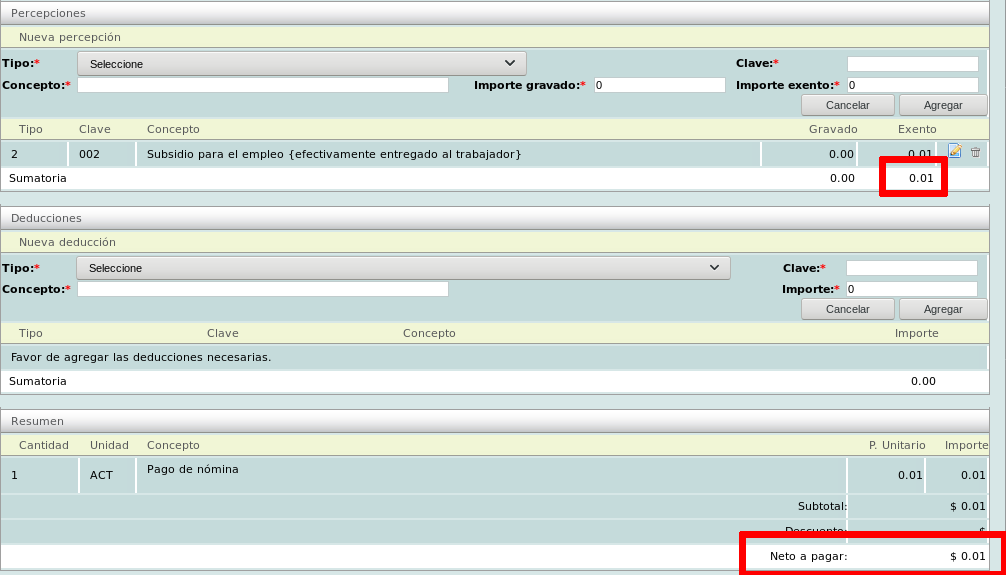Click the edit icon for Subsidio para el empleo
The image size is (1006, 575).
tap(955, 152)
